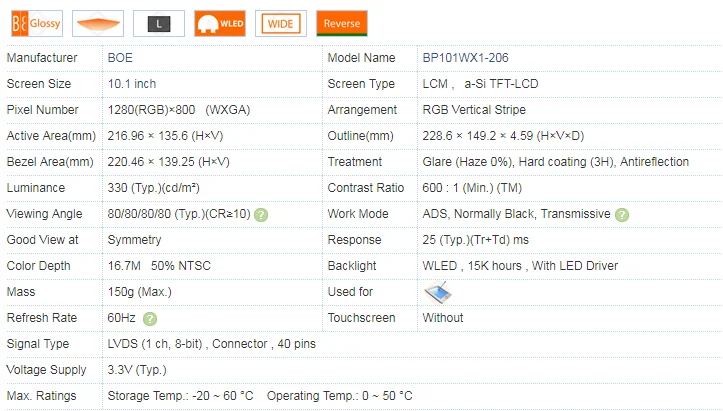Viewport: 723px width, 411px height.
Task: Click the Screen Type label
Action: [x=361, y=83]
